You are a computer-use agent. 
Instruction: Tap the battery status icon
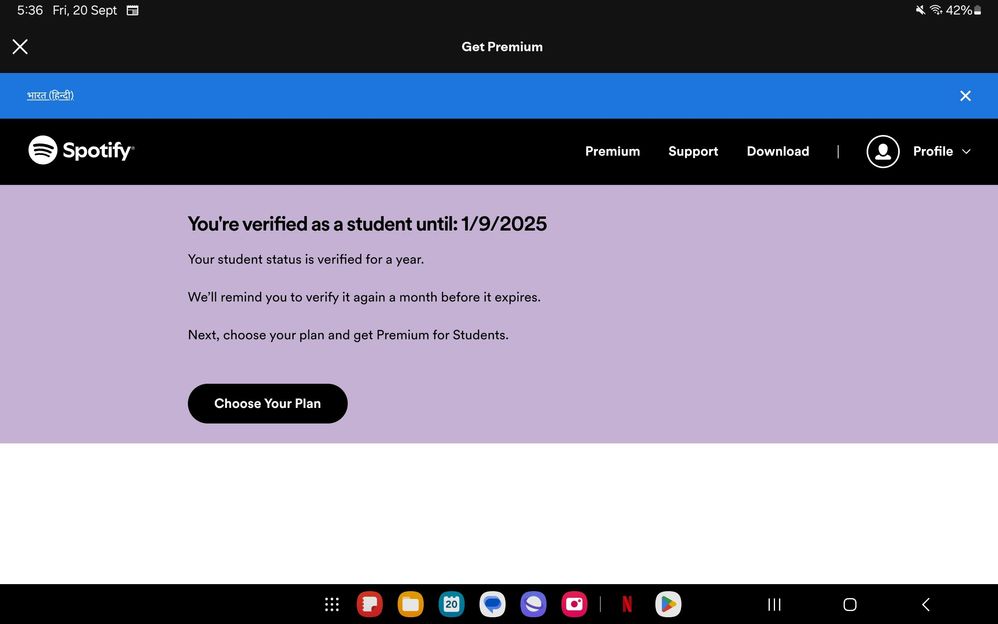[x=978, y=10]
